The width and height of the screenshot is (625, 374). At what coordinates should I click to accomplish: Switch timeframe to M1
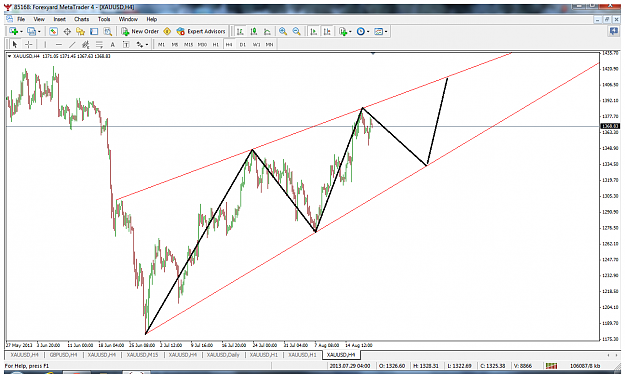point(161,45)
